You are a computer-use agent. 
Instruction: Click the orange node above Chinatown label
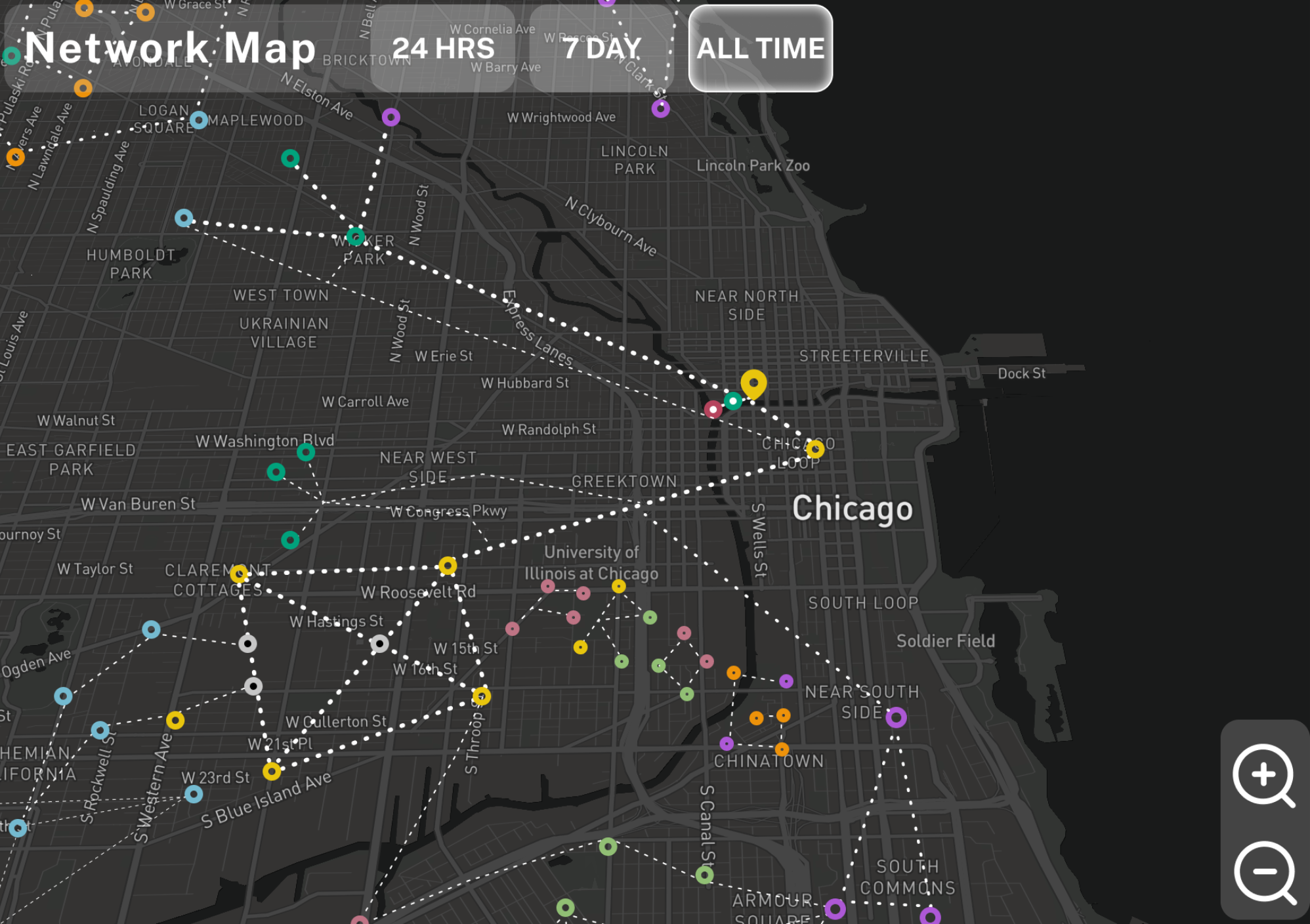tap(782, 749)
